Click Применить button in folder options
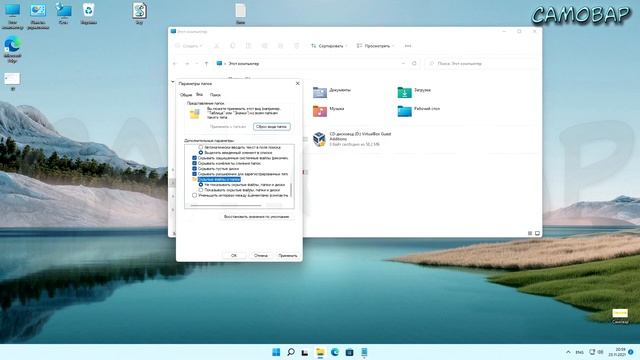Screen dimensions: 640x360 (x=288, y=256)
